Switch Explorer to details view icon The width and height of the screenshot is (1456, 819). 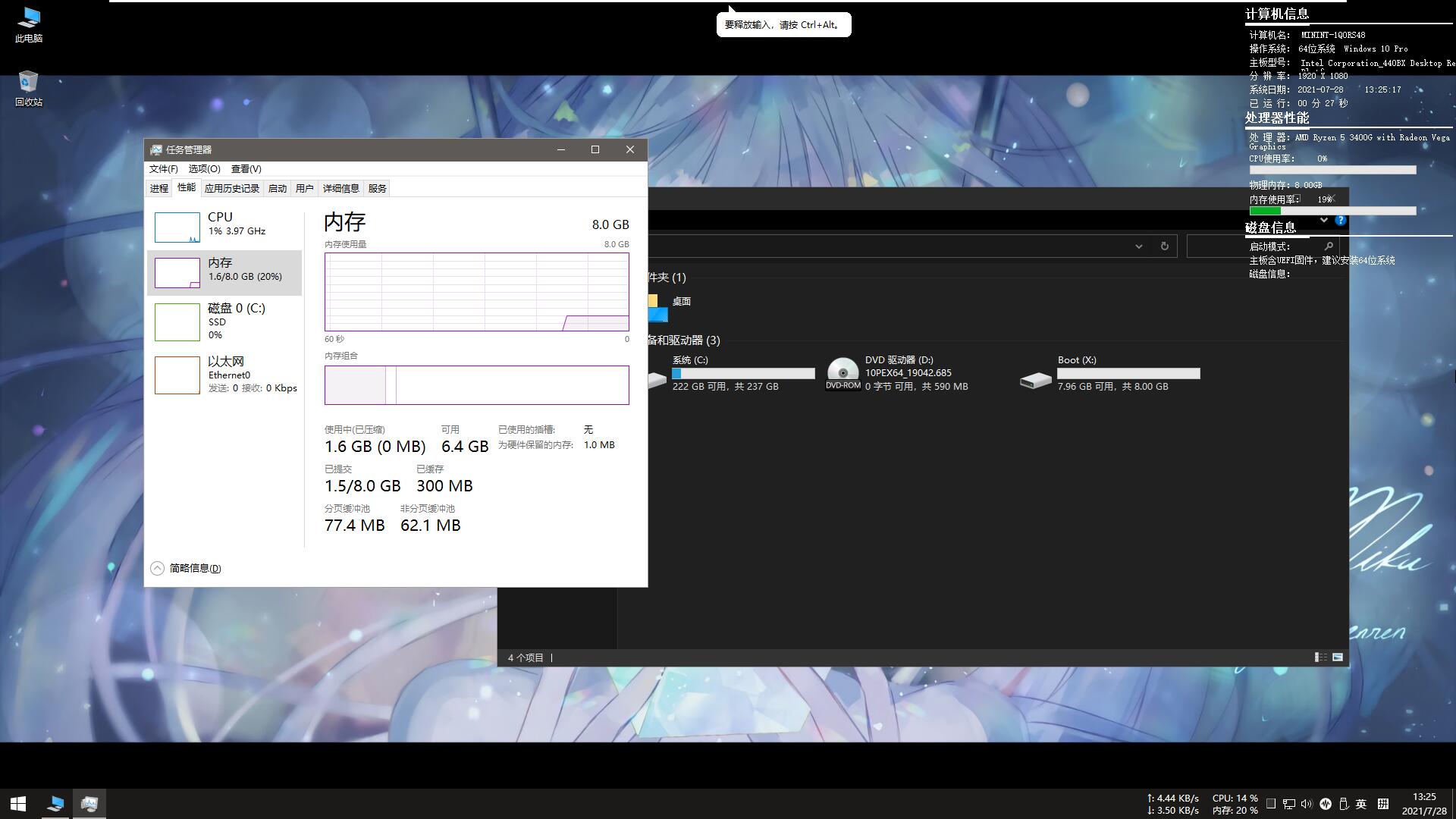pos(1320,657)
